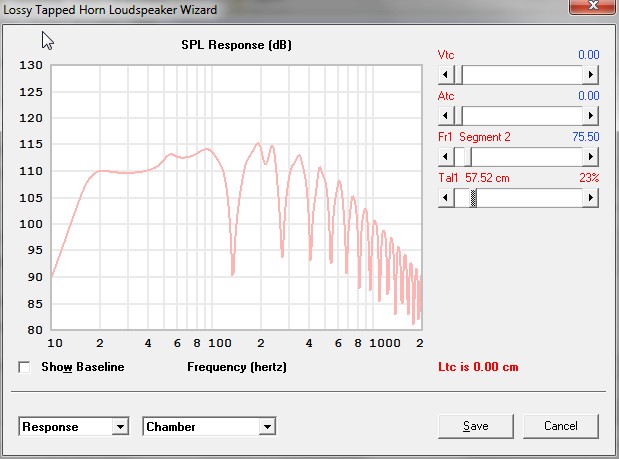This screenshot has width=619, height=459.
Task: Close the Lossy Tapped Horn Wizard window
Action: pyautogui.click(x=592, y=6)
